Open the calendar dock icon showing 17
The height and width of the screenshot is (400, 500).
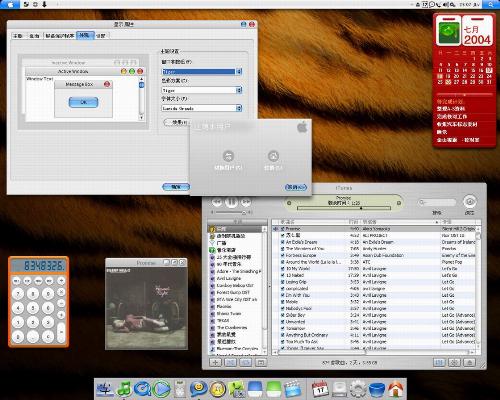tap(320, 389)
